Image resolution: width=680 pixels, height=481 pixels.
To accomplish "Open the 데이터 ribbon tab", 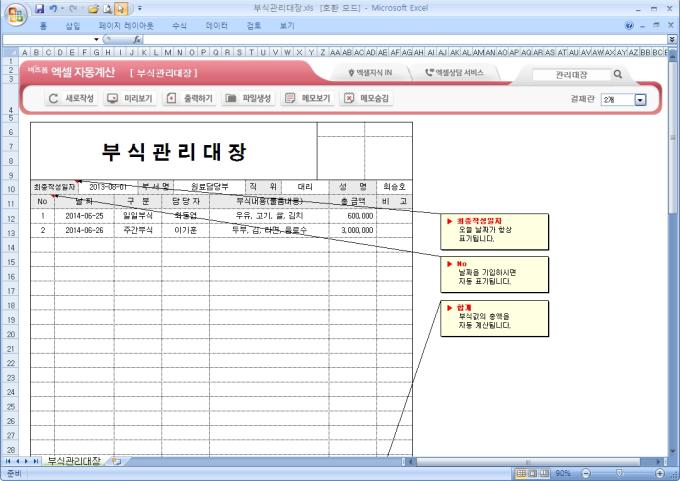I will pos(216,26).
